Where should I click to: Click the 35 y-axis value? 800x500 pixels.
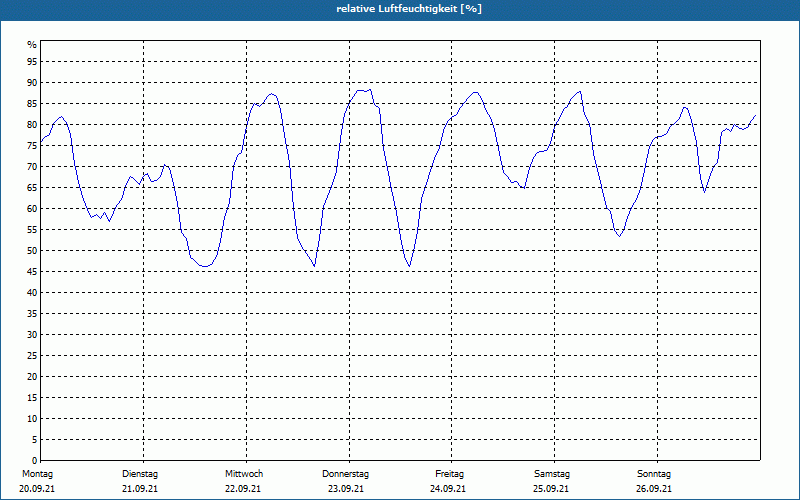(x=32, y=314)
